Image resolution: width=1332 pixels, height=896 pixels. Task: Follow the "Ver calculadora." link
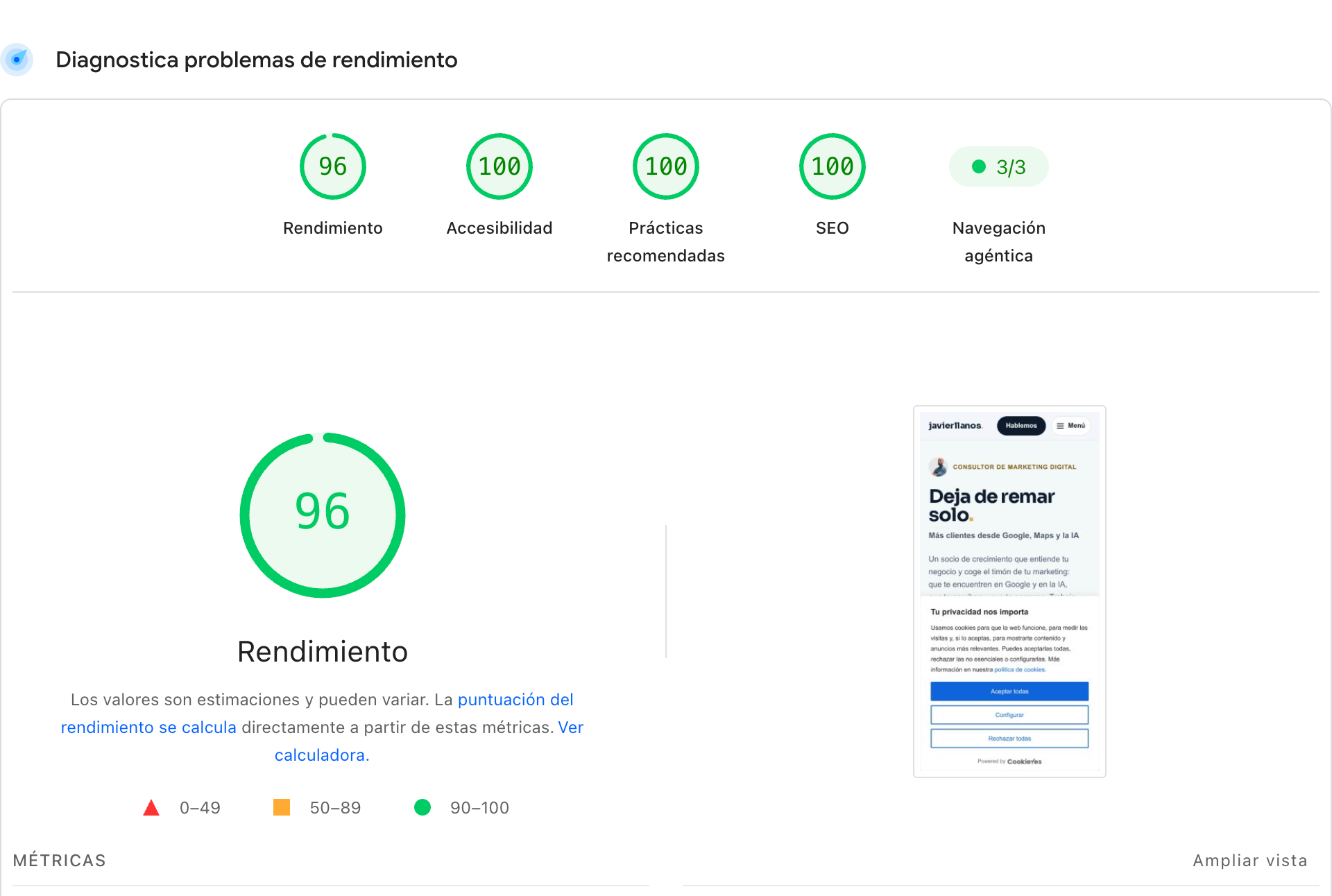point(429,741)
